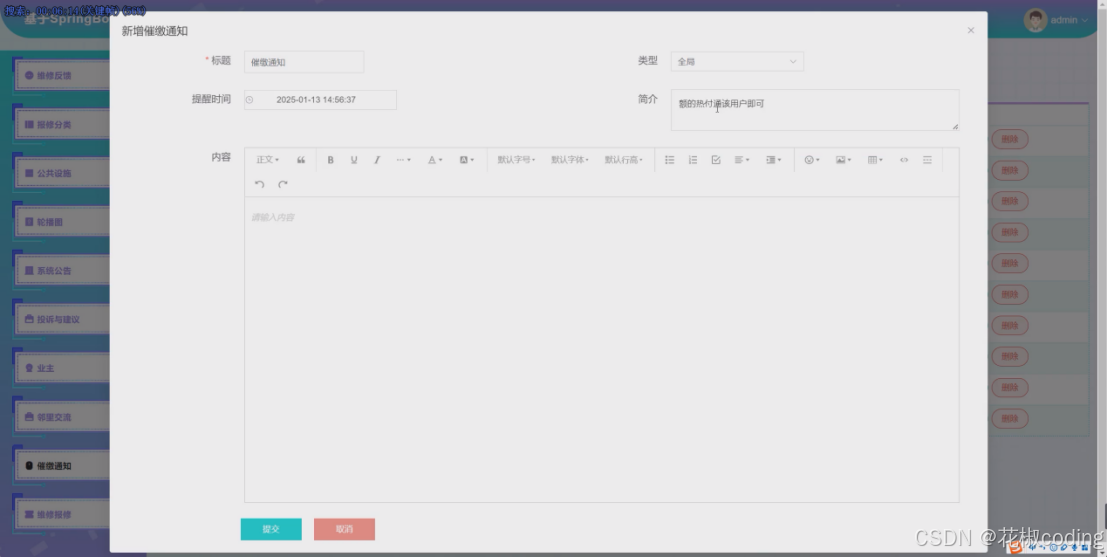Open the emoji picker

pos(812,160)
